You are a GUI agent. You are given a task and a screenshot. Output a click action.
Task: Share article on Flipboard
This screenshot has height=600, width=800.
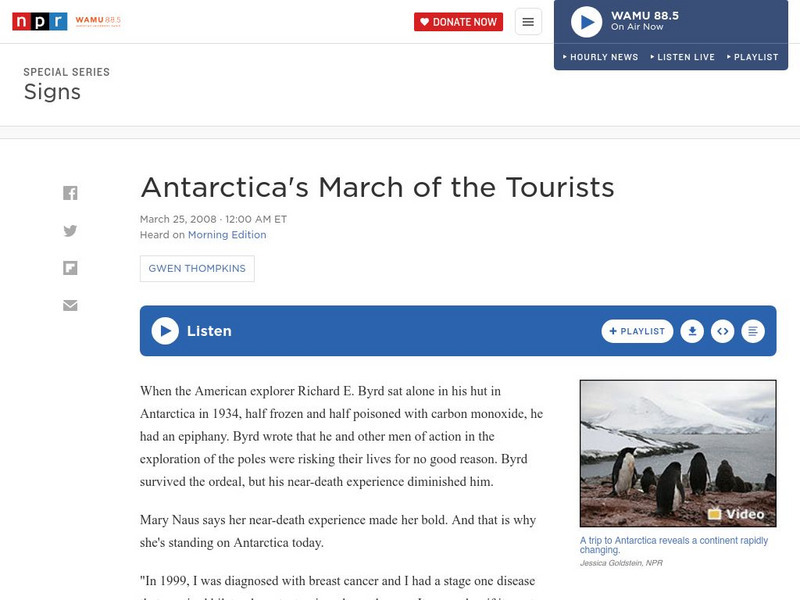pyautogui.click(x=70, y=268)
